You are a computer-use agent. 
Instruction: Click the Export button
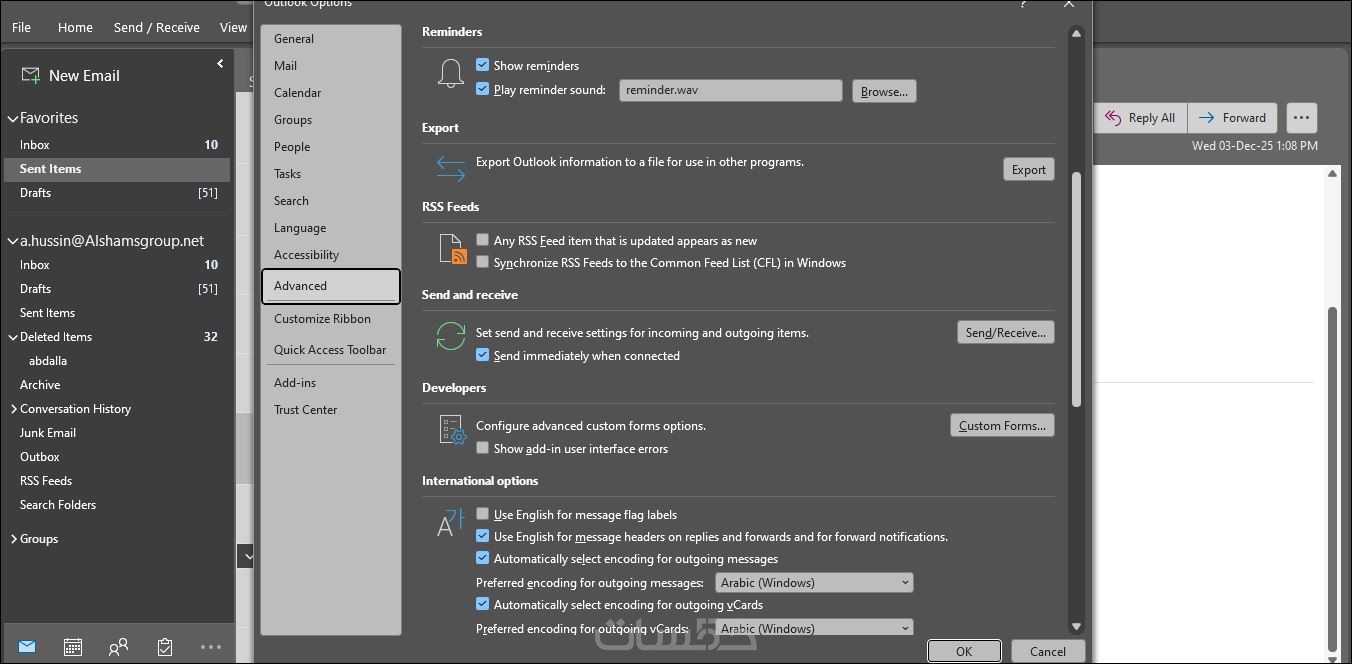pyautogui.click(x=1028, y=170)
